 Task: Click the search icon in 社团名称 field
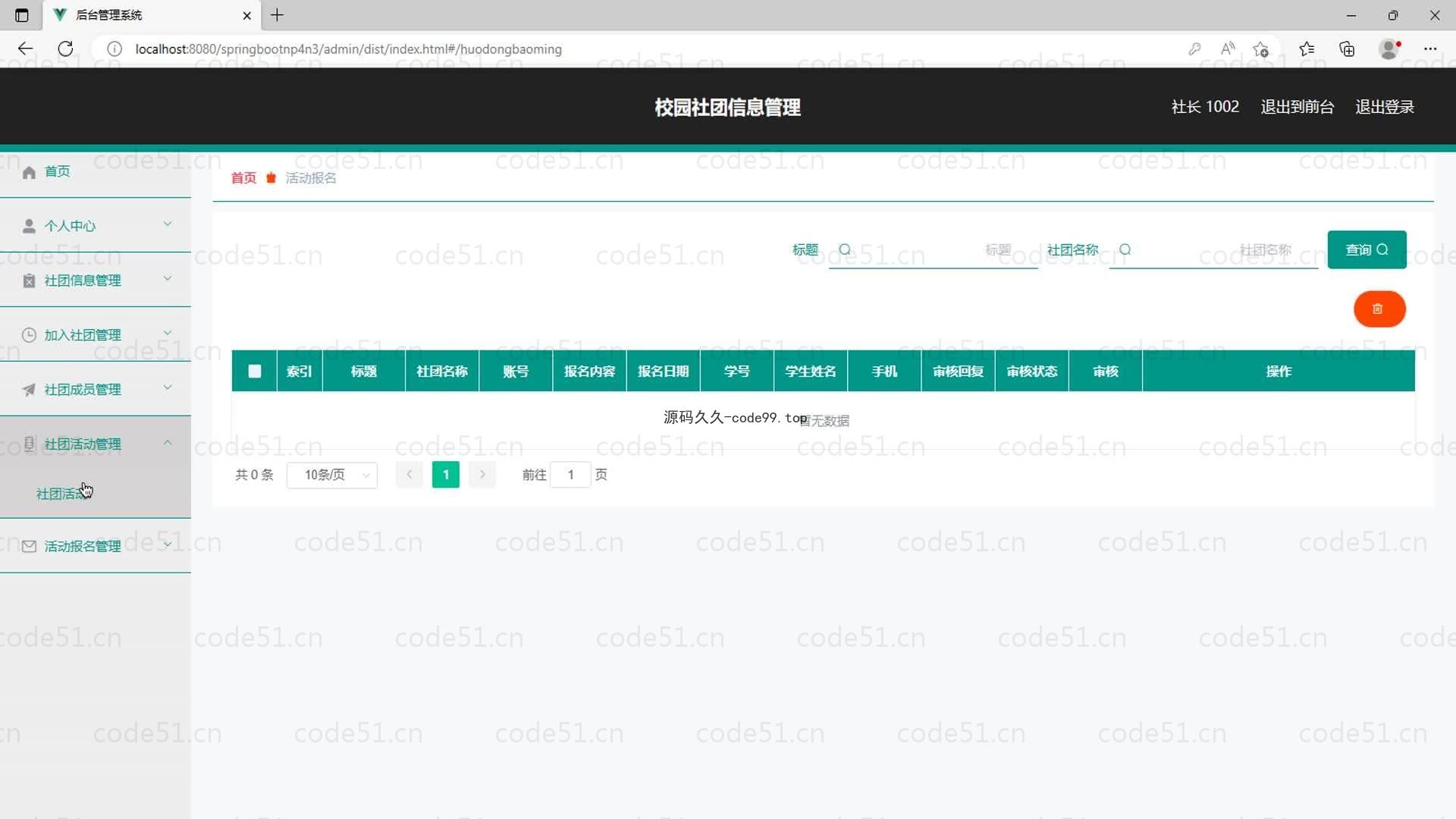pos(1125,249)
